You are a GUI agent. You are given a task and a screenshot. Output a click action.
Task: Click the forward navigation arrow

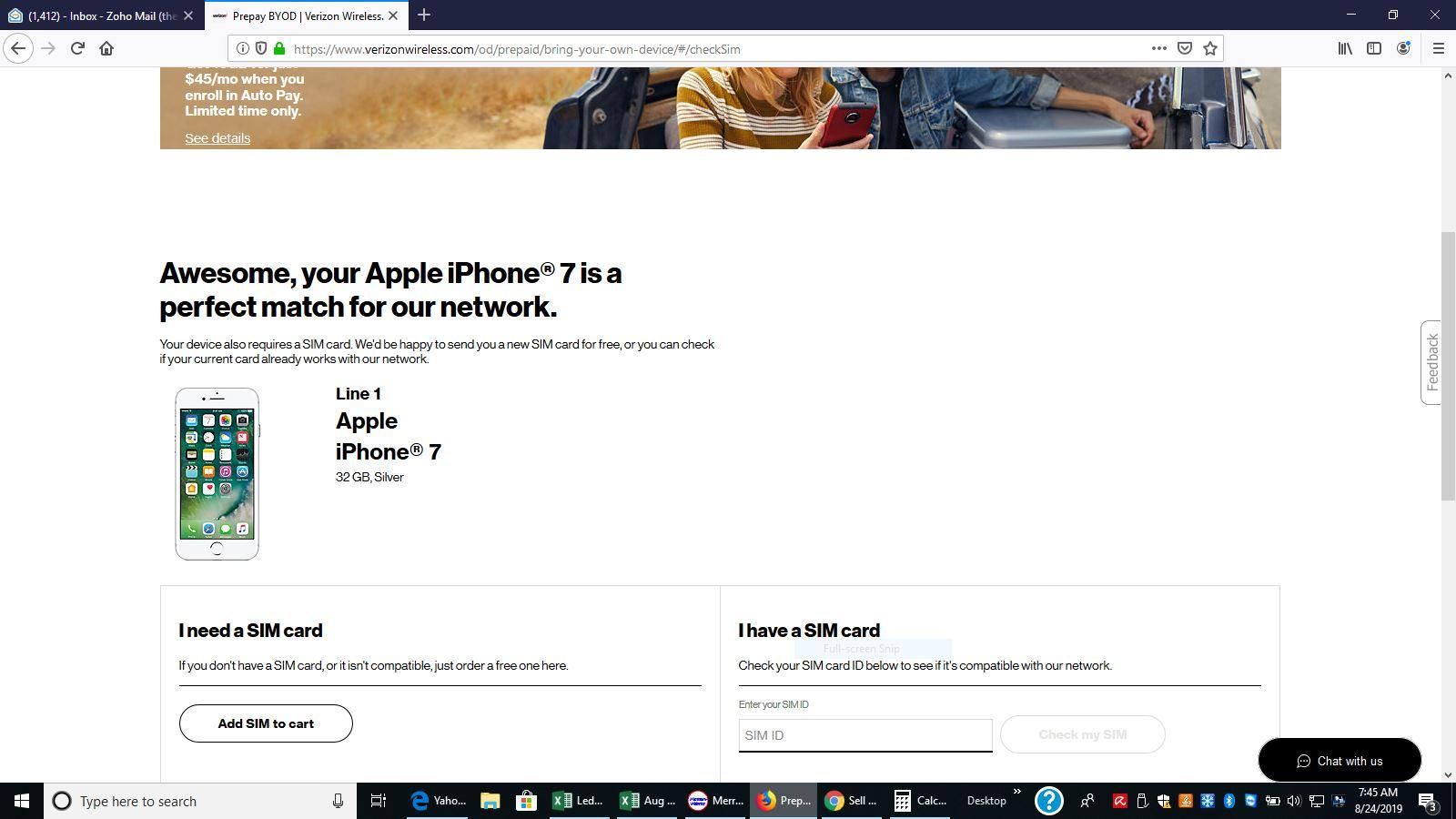point(48,48)
